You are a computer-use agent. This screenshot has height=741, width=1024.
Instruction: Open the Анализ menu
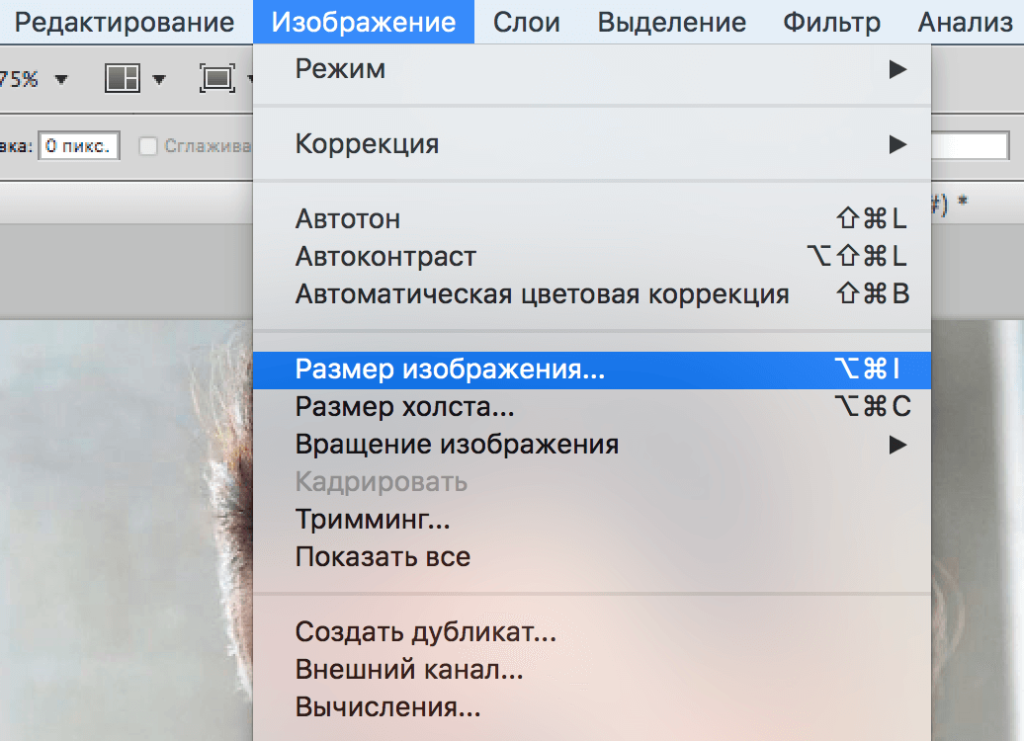[965, 22]
